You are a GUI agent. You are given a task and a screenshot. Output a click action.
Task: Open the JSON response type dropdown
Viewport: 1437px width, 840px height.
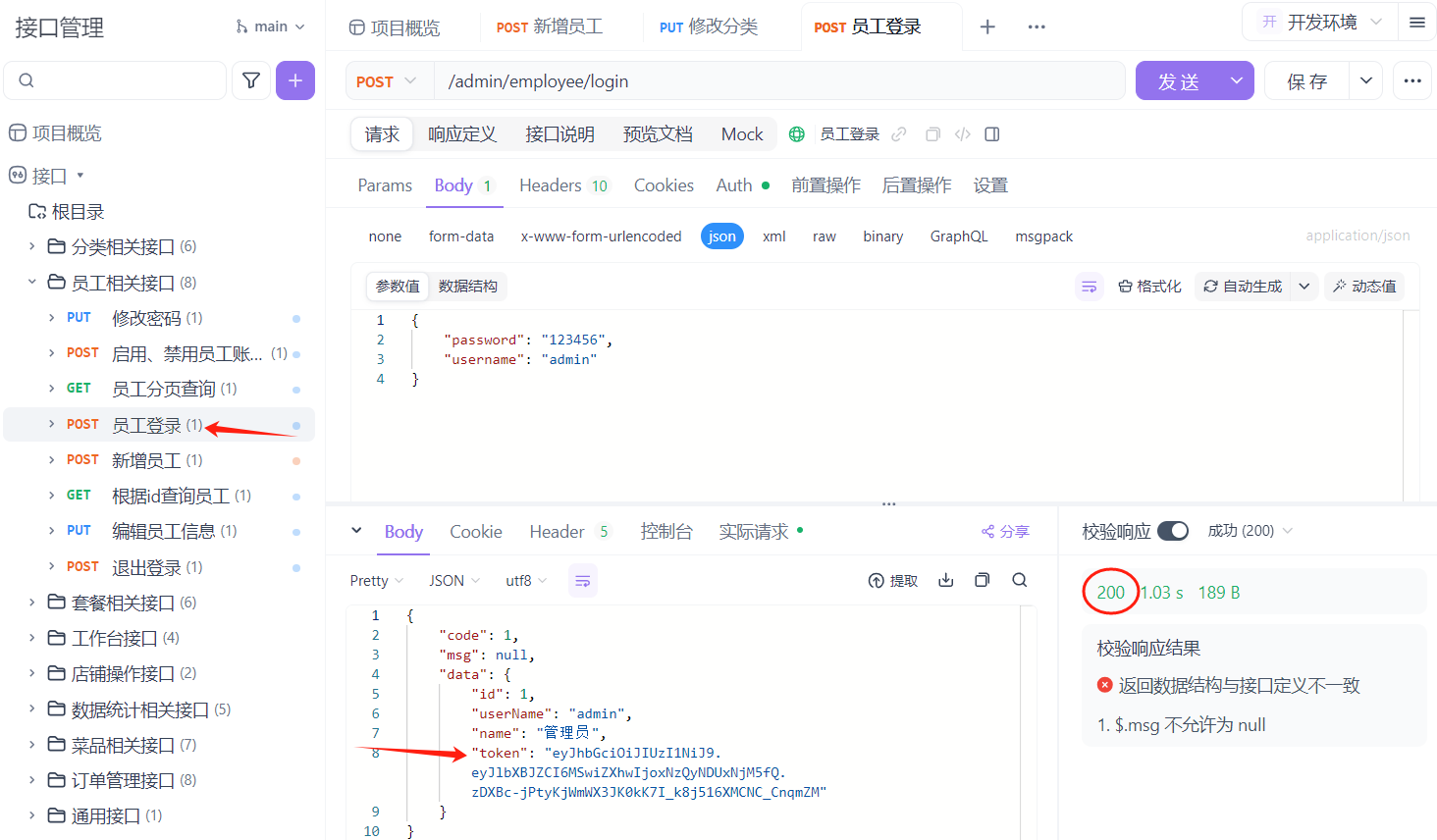click(x=454, y=581)
